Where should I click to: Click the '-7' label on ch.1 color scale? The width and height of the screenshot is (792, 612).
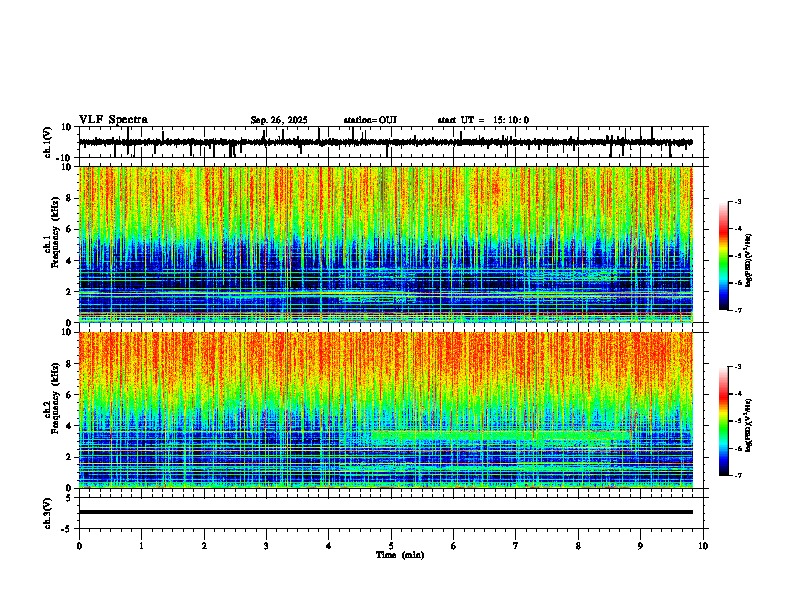737,310
